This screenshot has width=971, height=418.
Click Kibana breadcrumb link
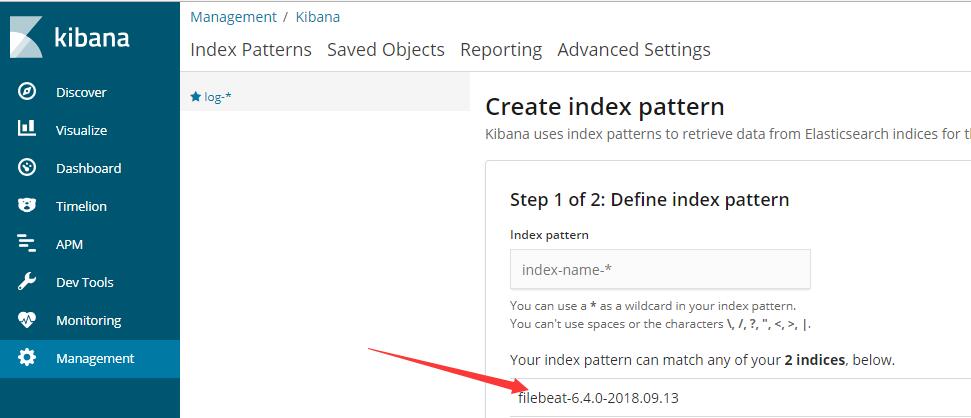point(318,17)
